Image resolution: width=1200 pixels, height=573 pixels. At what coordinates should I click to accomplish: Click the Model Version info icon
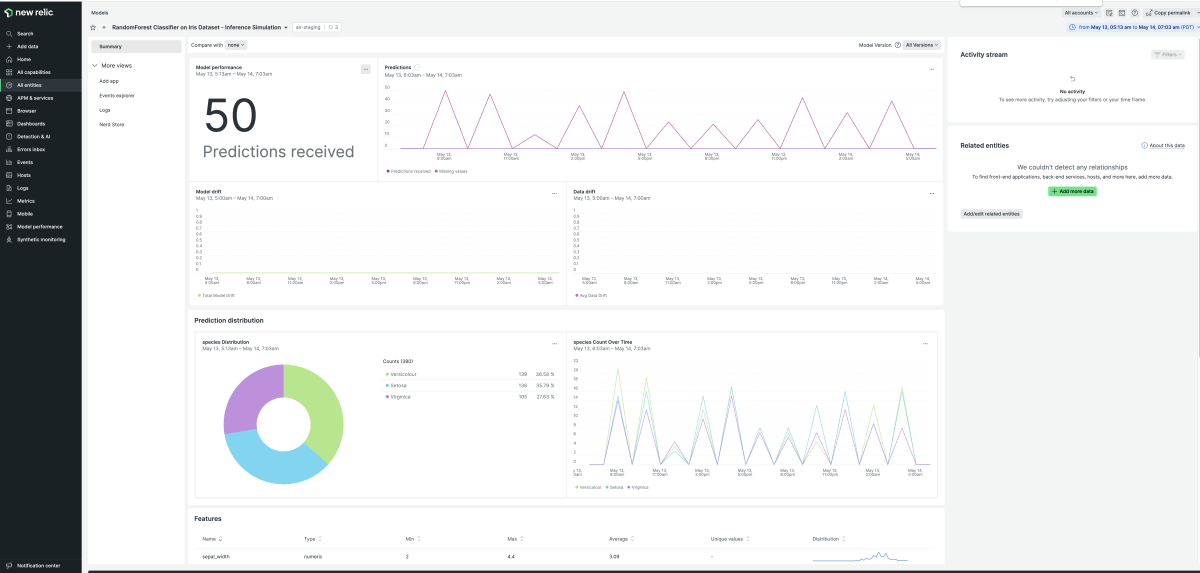coord(897,45)
